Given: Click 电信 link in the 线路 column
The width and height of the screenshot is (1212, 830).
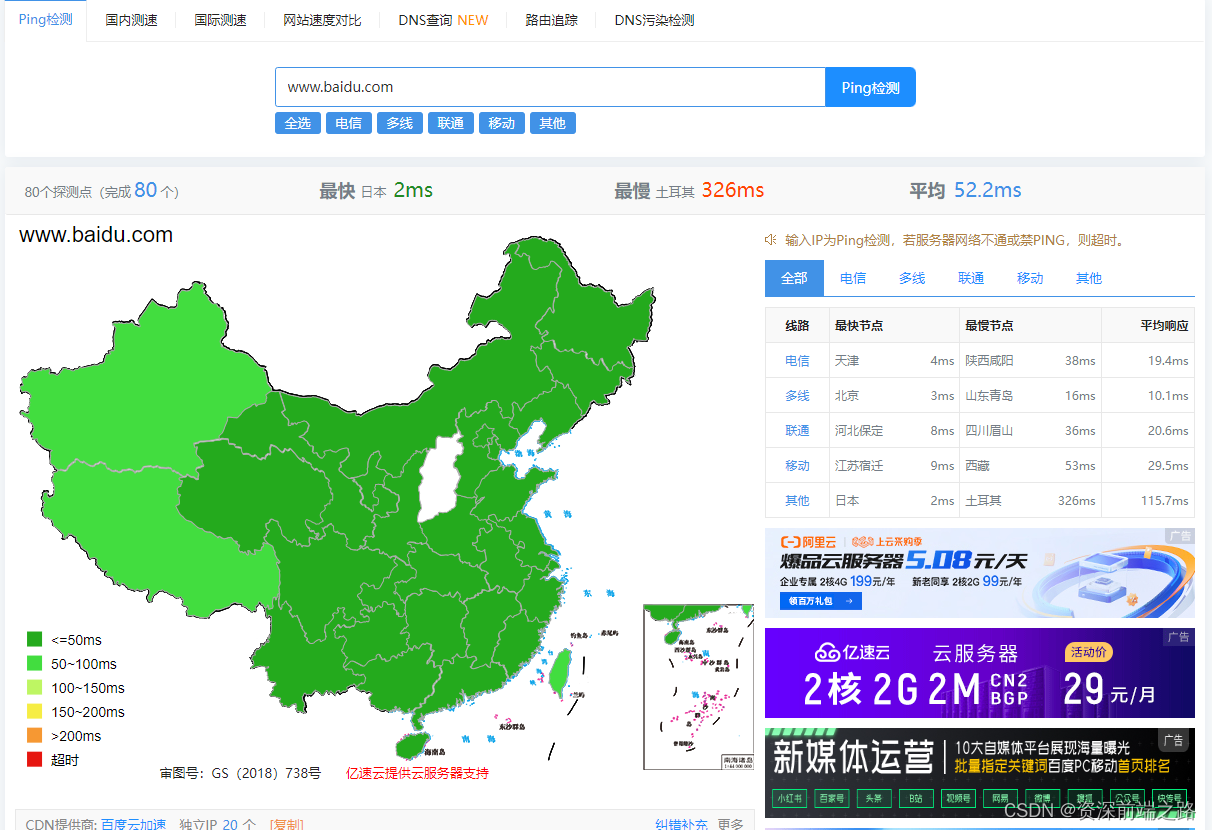Looking at the screenshot, I should [x=797, y=360].
